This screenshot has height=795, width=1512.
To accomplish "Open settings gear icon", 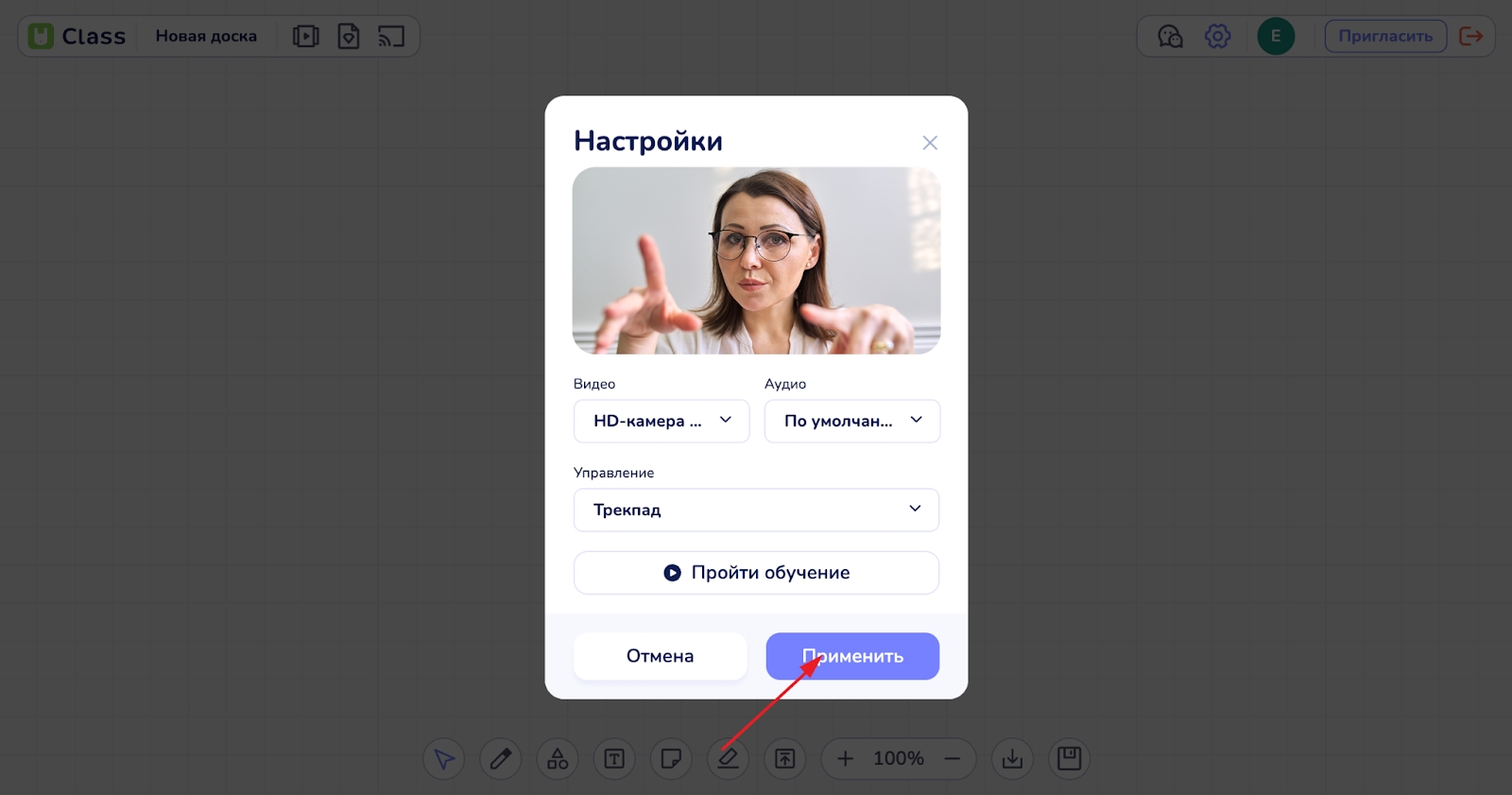I will (1217, 37).
